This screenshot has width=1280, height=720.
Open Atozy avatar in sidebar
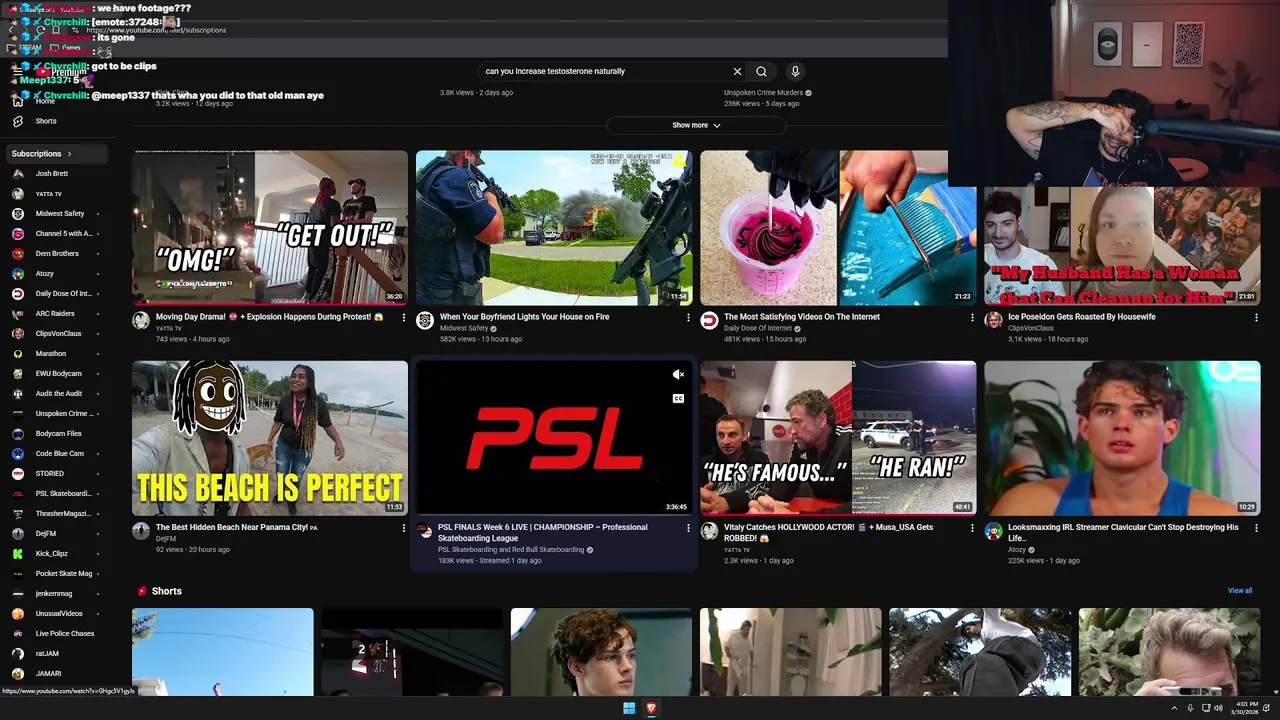pos(17,273)
